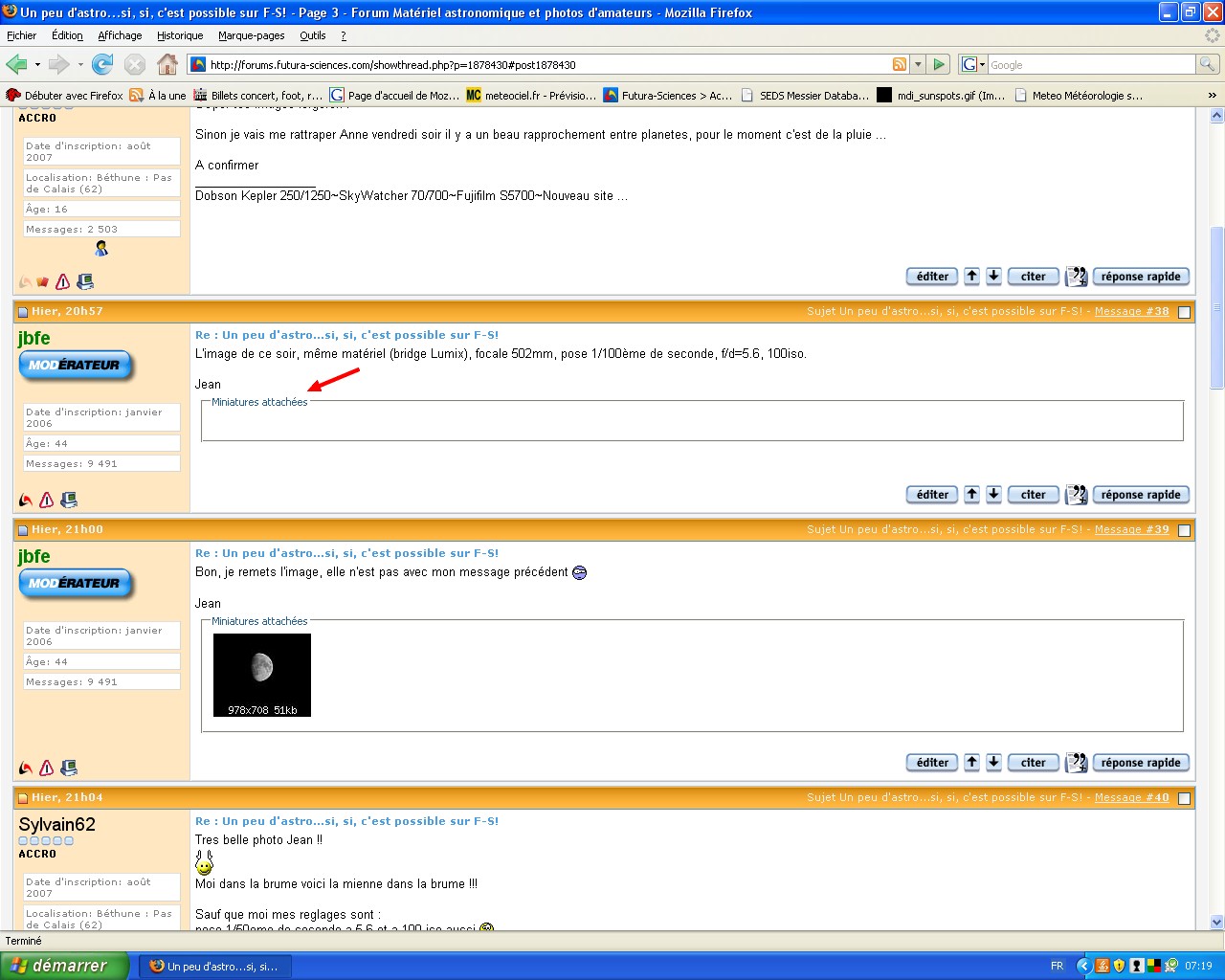Tick the checkbox for Message #38
The height and width of the screenshot is (980, 1225).
(1184, 312)
